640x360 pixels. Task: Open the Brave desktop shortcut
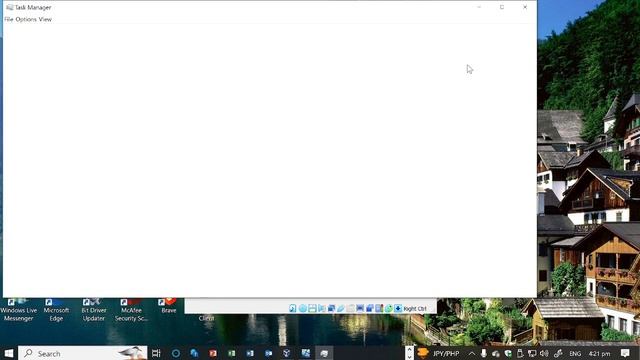click(169, 306)
